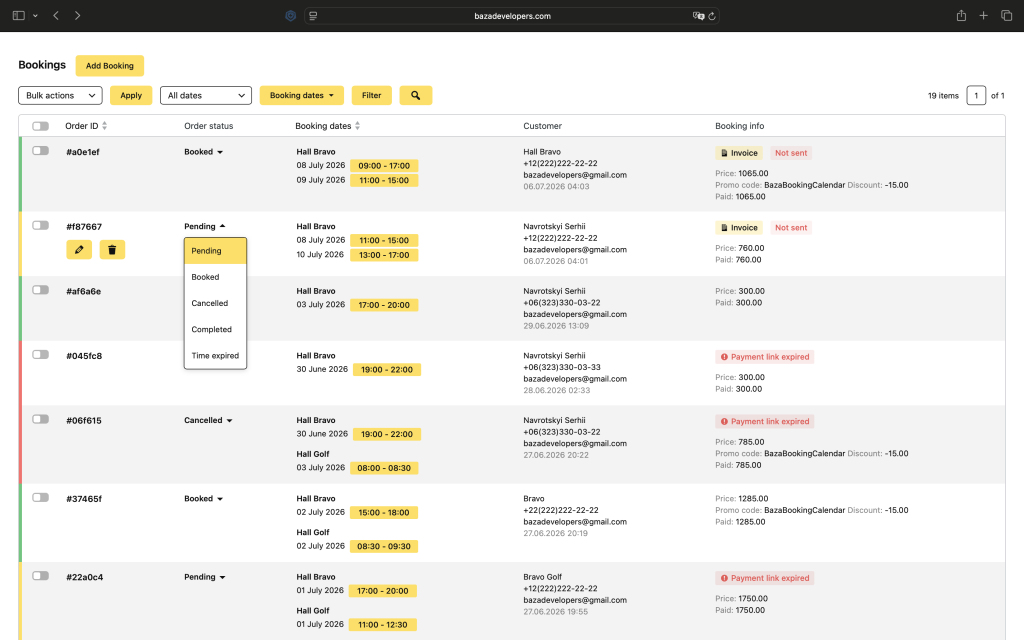Toggle selection switch for #06f615
Screen dimensions: 1024x640
(x=40, y=419)
